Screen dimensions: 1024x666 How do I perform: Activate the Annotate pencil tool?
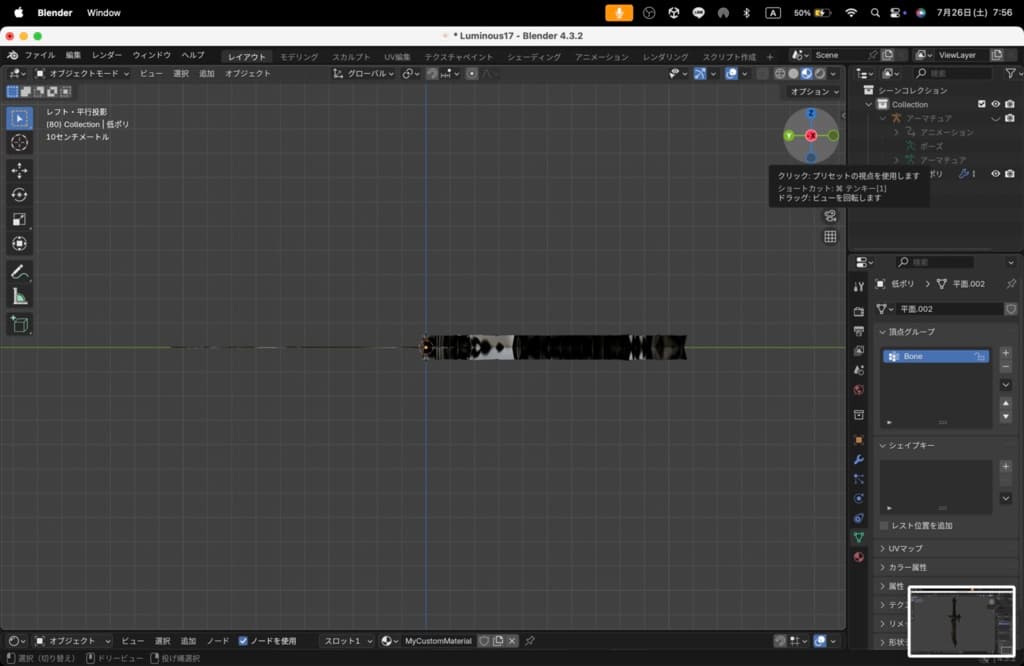coord(19,272)
